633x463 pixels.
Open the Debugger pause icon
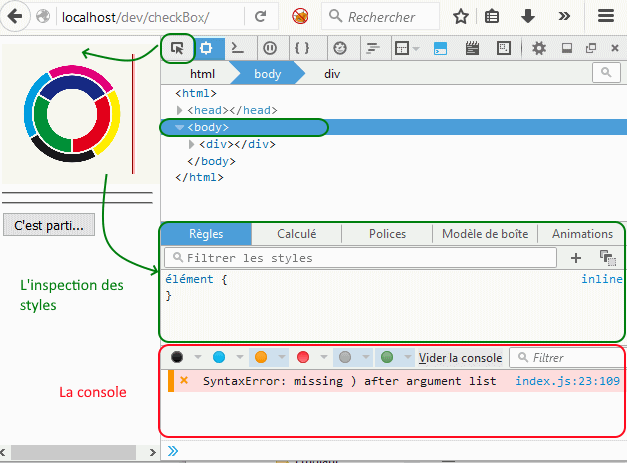270,47
